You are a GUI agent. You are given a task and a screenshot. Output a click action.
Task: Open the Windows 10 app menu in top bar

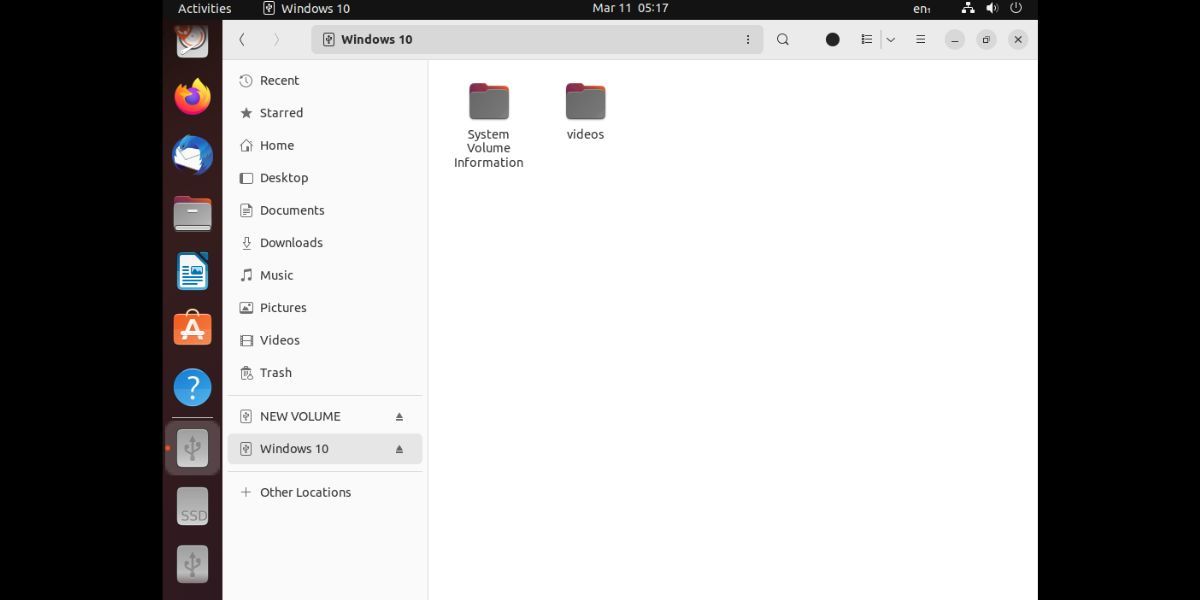click(x=307, y=9)
